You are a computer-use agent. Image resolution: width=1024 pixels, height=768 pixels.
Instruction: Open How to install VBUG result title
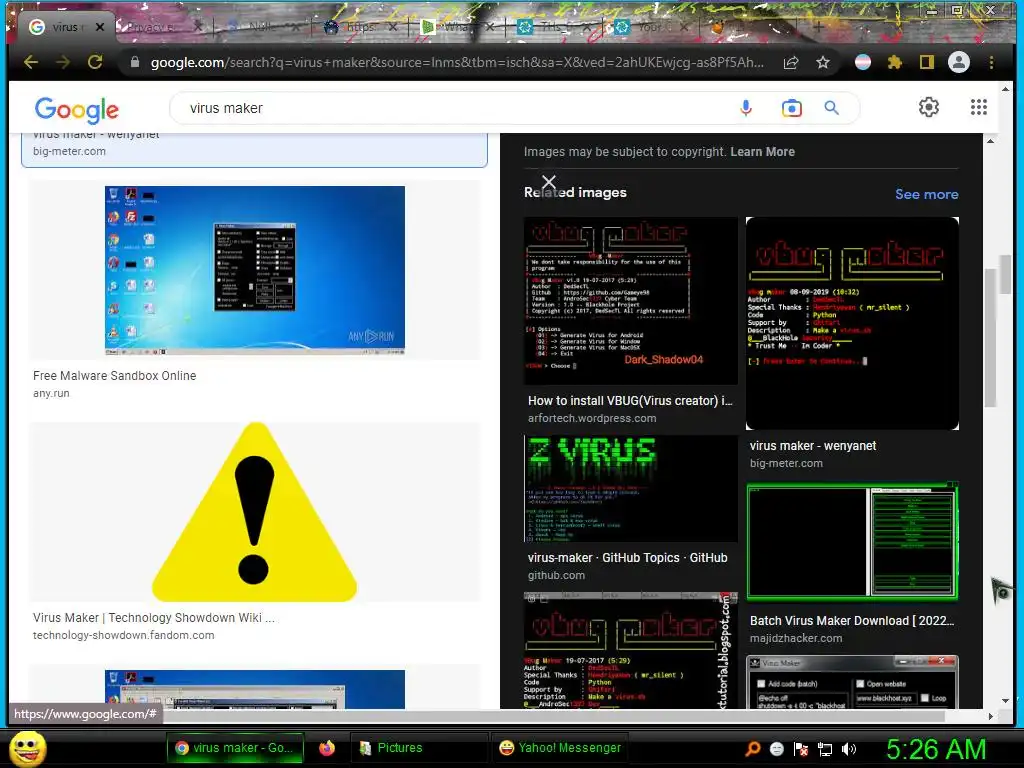pos(630,400)
